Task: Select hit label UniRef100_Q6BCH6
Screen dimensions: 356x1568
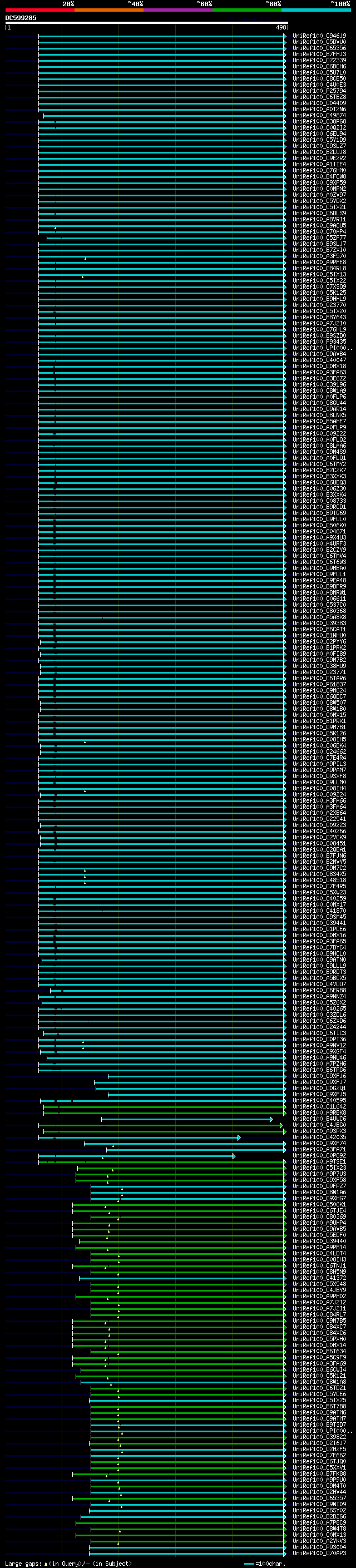Action: [x=319, y=66]
